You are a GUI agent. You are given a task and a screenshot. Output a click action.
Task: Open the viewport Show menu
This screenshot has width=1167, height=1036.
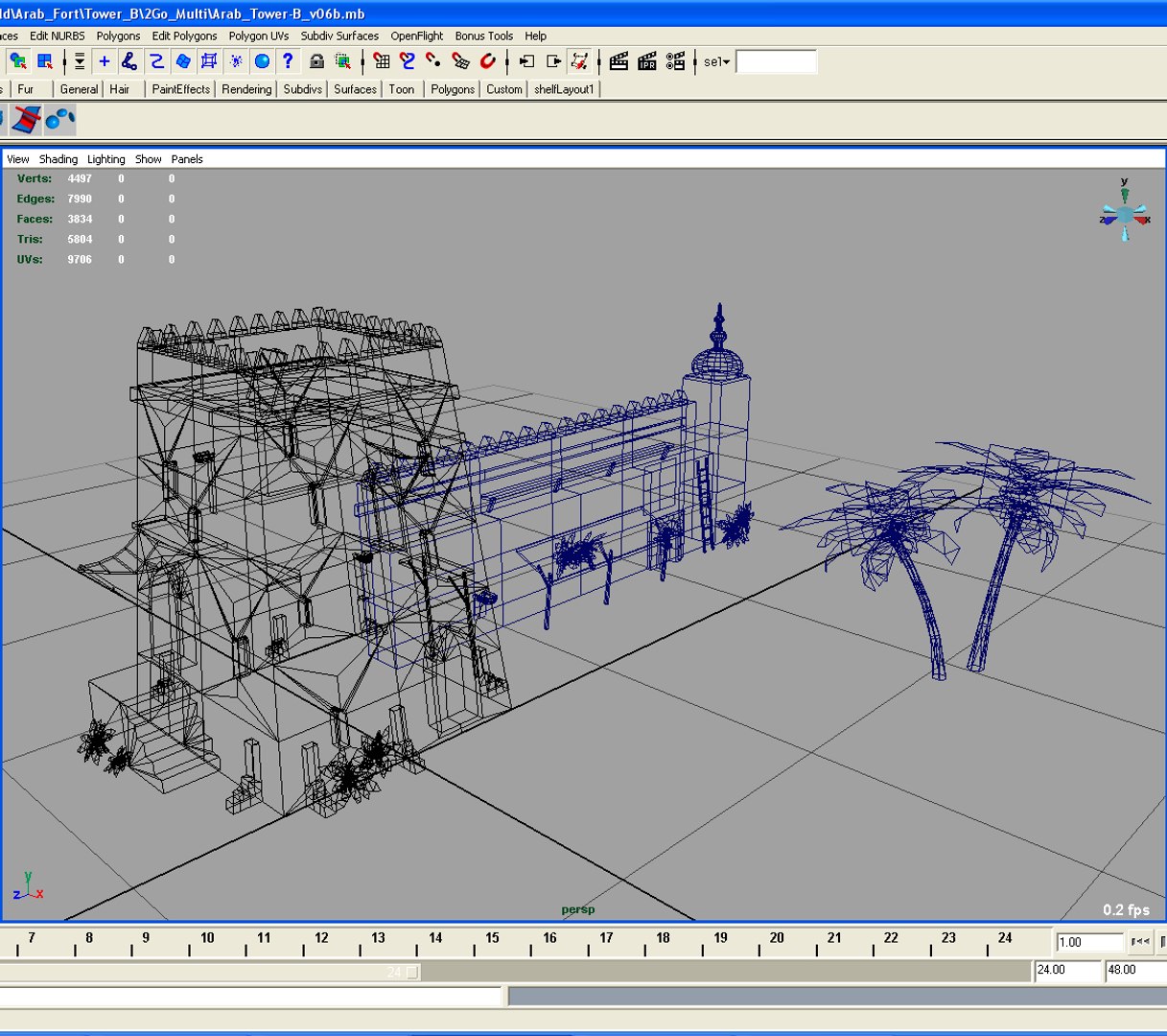coord(149,159)
